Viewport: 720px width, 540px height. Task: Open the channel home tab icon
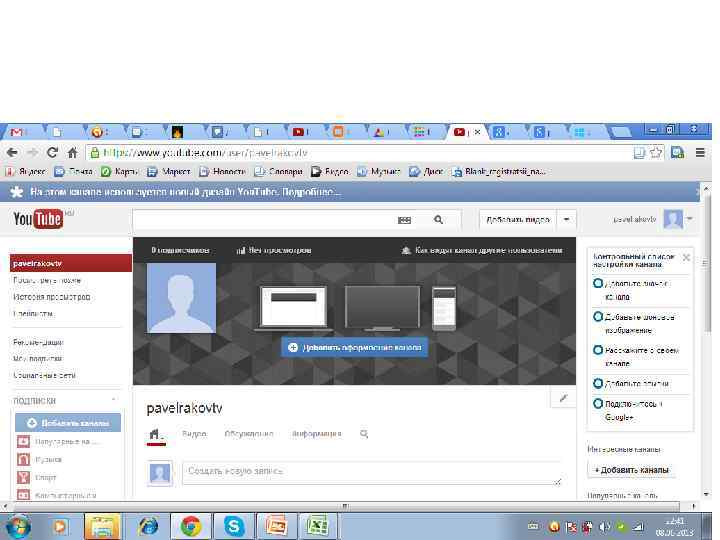coord(156,434)
